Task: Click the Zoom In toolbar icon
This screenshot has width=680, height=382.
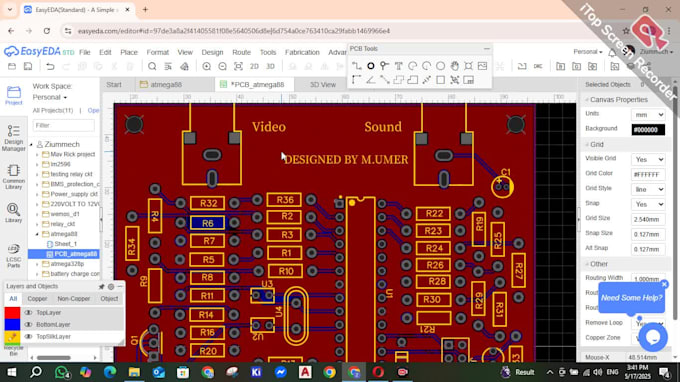Action: tap(206, 66)
